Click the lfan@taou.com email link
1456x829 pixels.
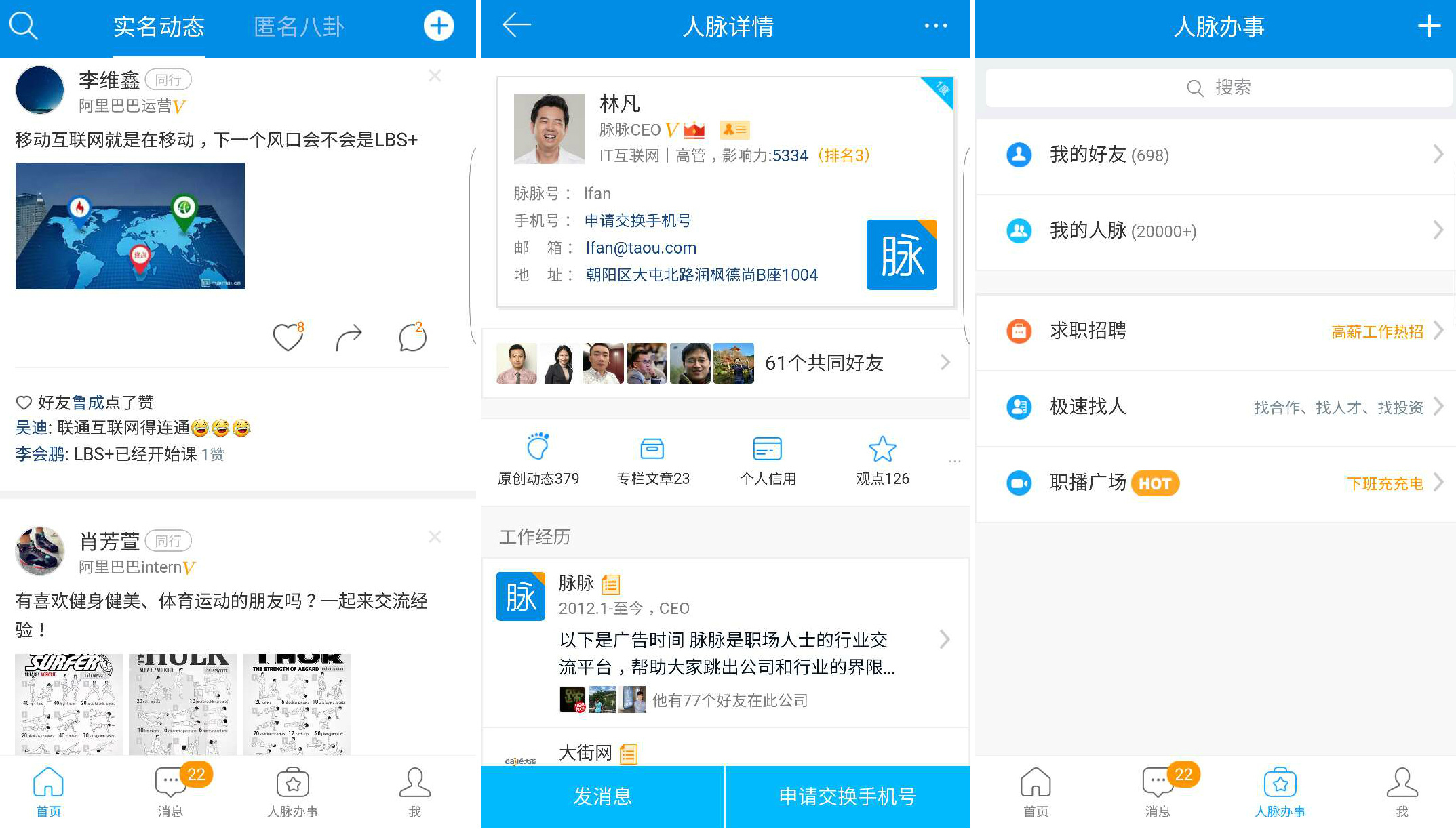coord(641,248)
